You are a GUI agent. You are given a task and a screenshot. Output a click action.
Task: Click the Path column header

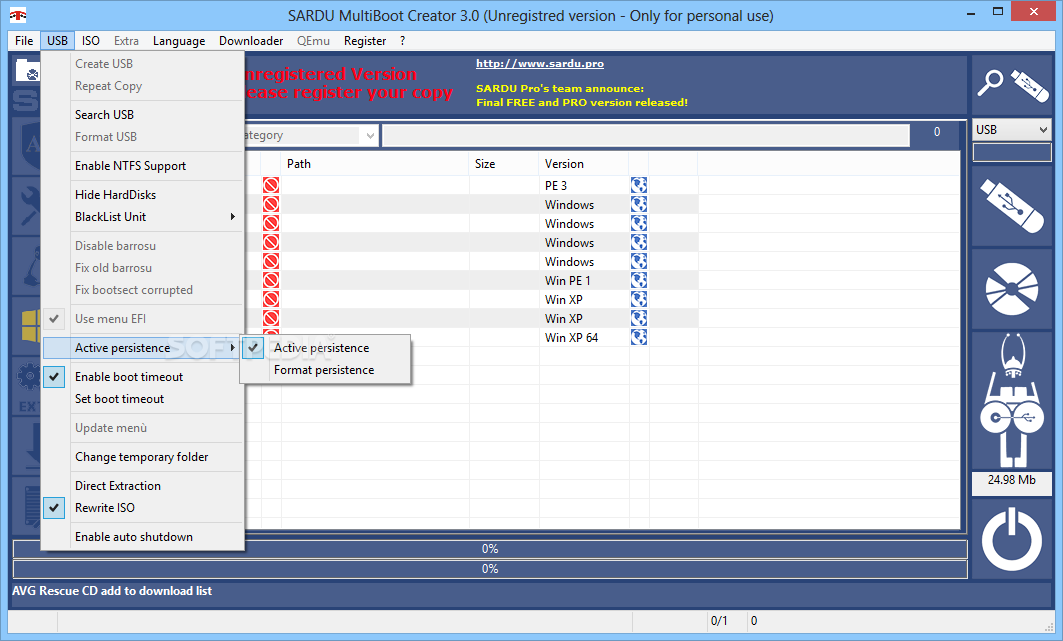[x=375, y=164]
